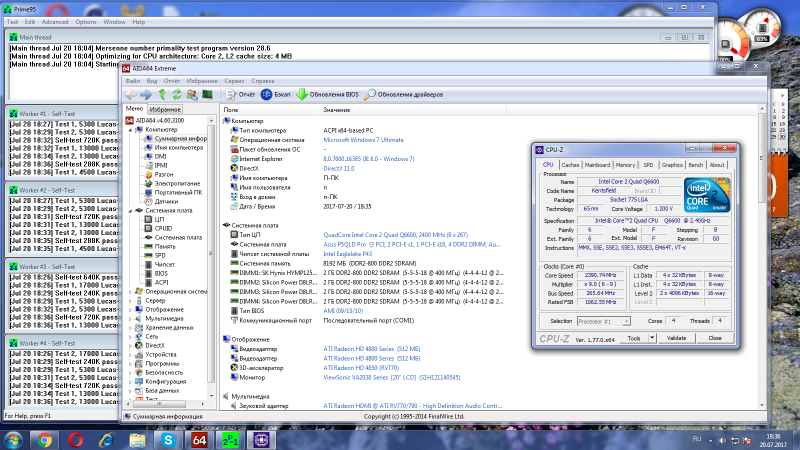Open Google Chrome from the taskbar
The image size is (800, 450).
tap(44, 440)
